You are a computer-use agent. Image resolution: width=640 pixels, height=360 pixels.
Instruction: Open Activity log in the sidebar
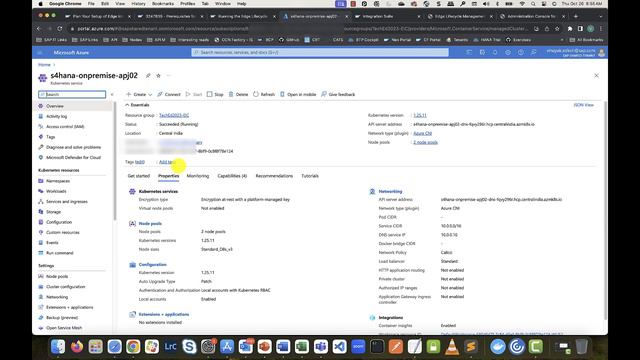(56, 116)
